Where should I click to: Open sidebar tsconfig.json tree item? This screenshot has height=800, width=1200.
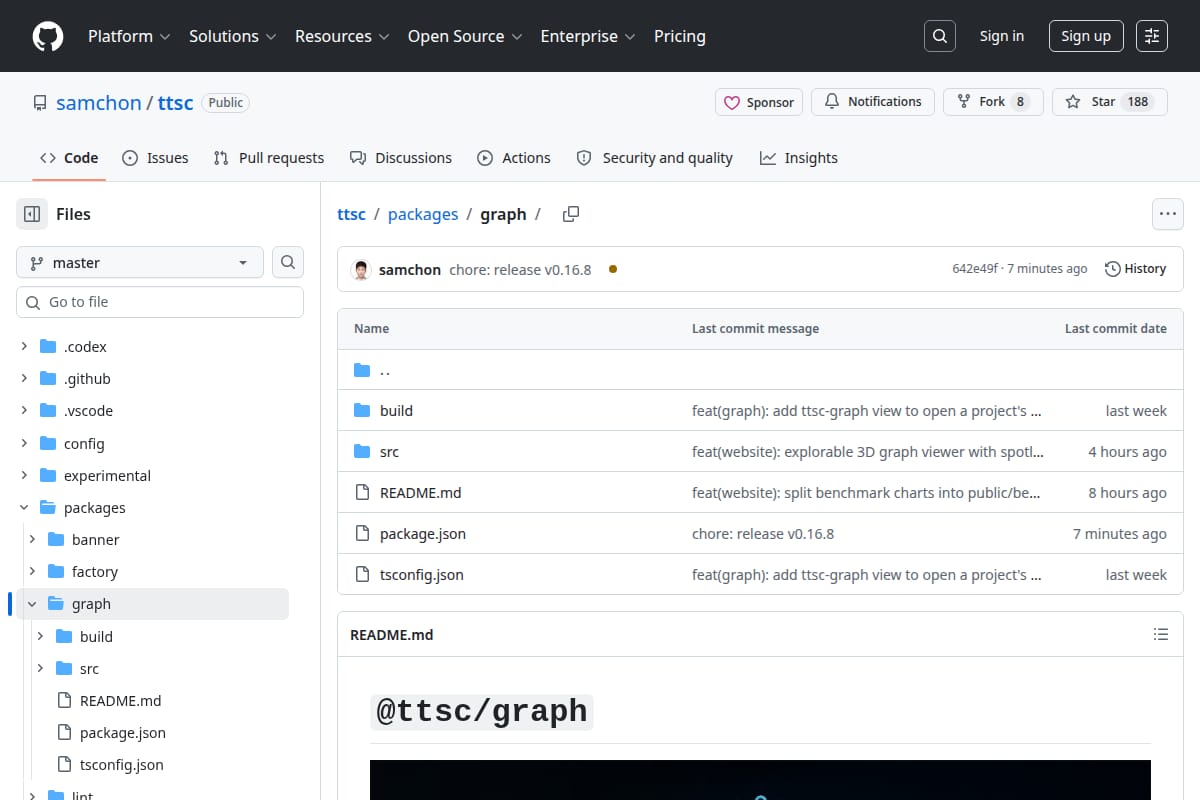[x=121, y=765]
